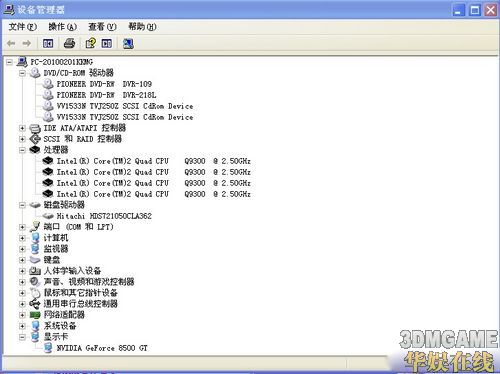The height and width of the screenshot is (374, 500).
Task: Click the Hitachi disk drive icon
Action: 48,216
